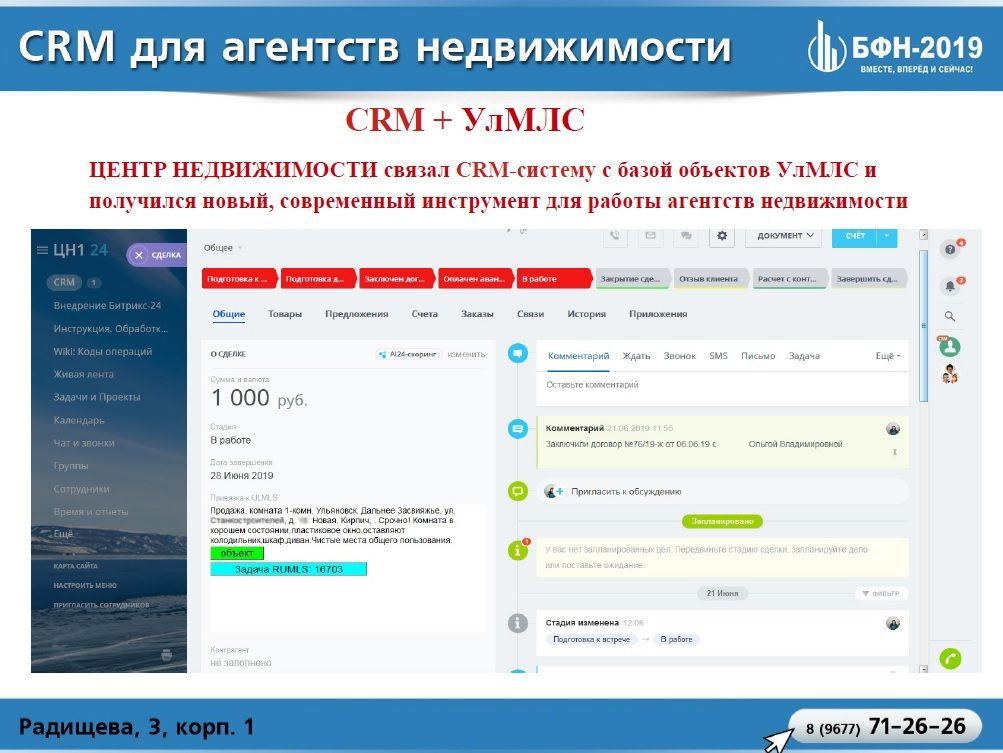The height and width of the screenshot is (753, 1003).
Task: Expand the Ещё dropdown in timeline
Action: (888, 356)
